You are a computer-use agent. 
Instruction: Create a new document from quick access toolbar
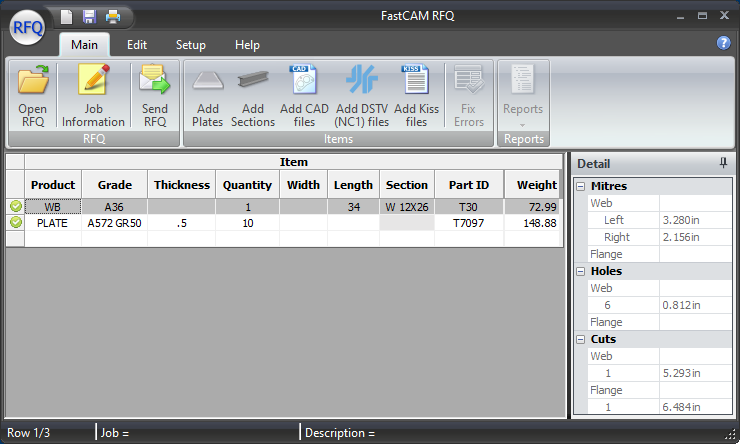click(x=67, y=17)
